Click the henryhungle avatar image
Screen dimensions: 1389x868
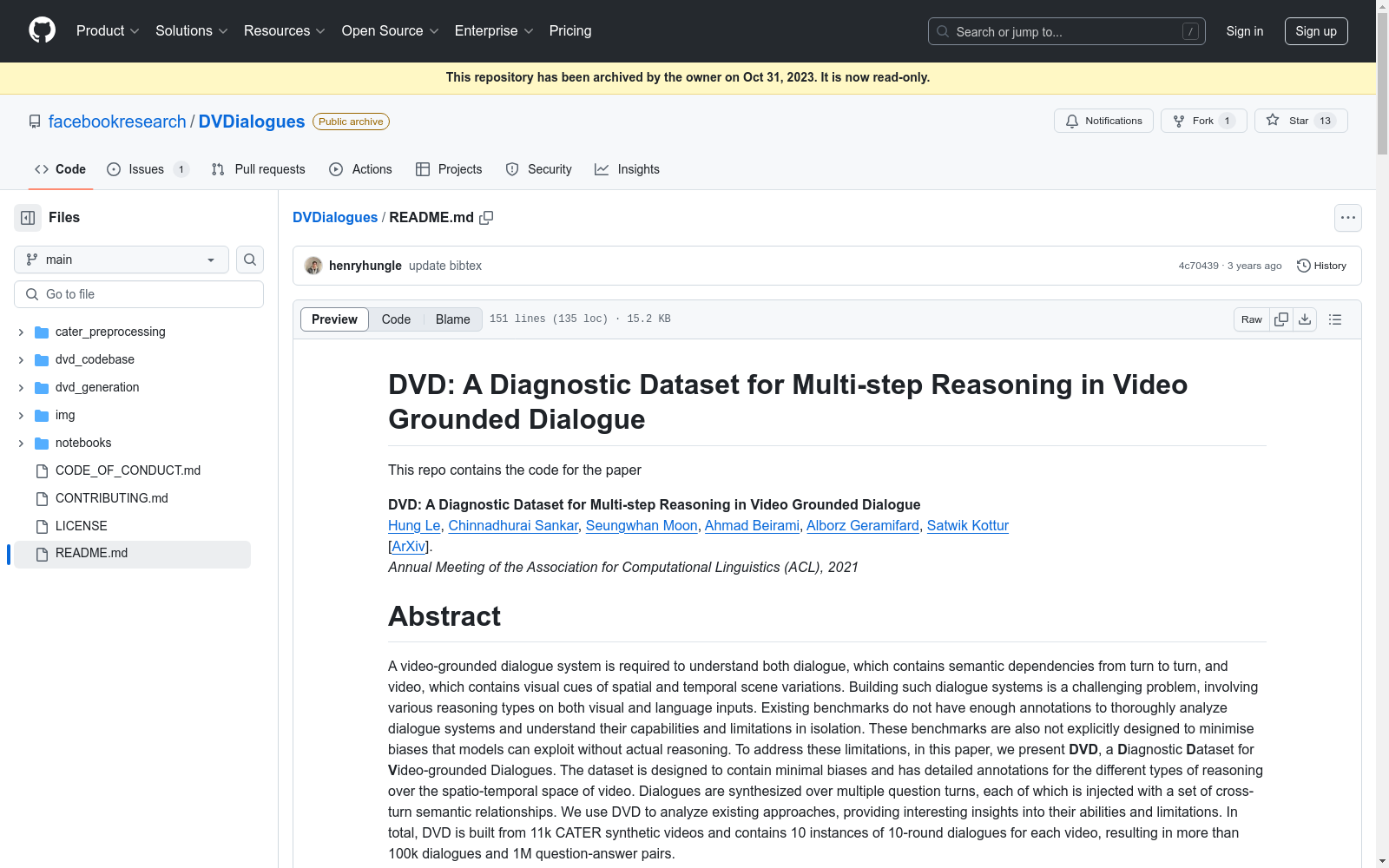(x=313, y=266)
